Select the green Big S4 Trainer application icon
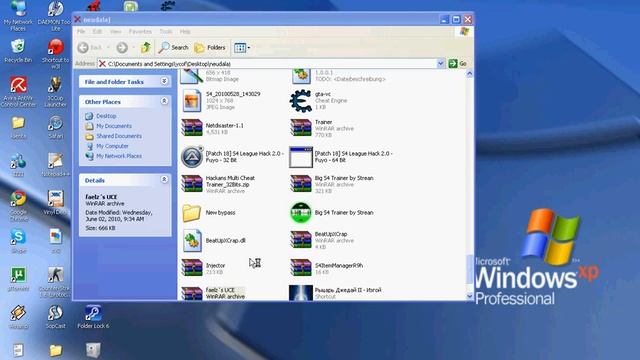 click(301, 212)
